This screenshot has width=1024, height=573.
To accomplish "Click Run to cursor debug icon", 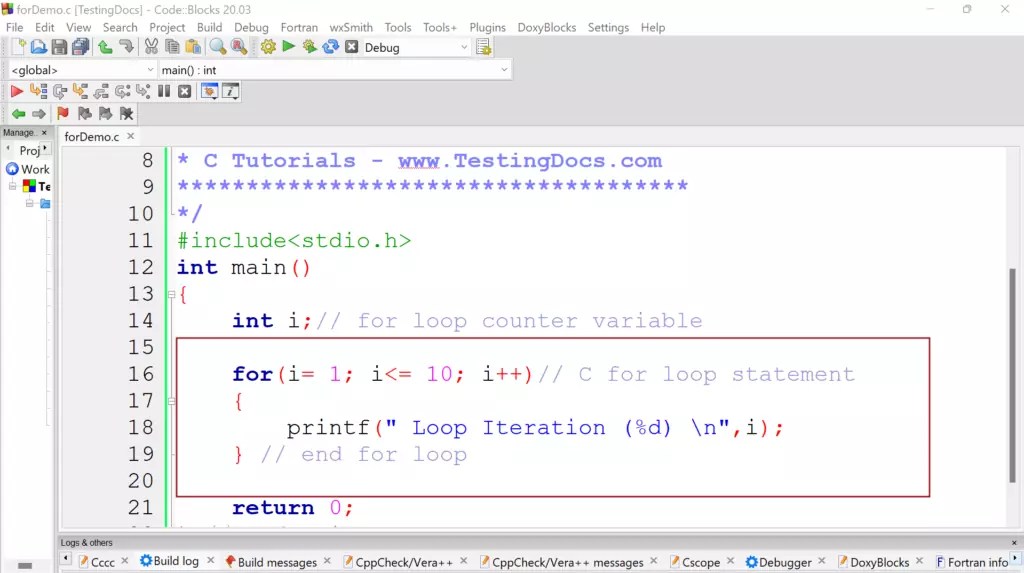I will point(39,91).
